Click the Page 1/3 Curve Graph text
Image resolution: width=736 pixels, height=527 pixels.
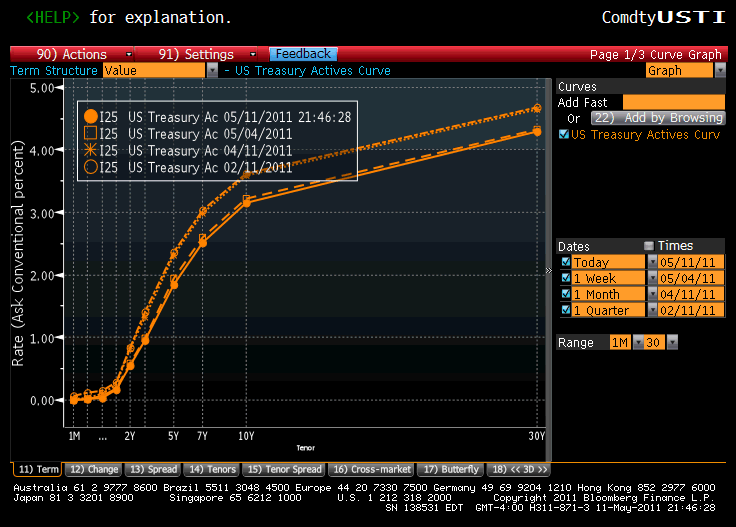pyautogui.click(x=655, y=55)
